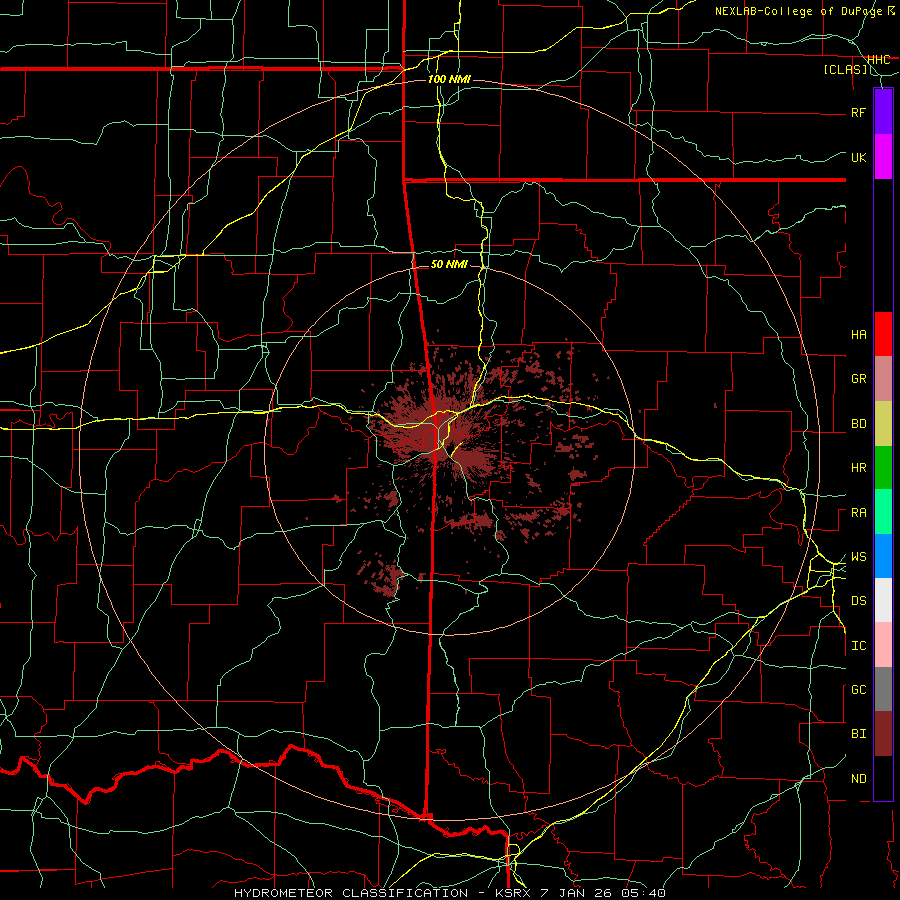Click the KSRX radar site identifier

click(x=515, y=893)
